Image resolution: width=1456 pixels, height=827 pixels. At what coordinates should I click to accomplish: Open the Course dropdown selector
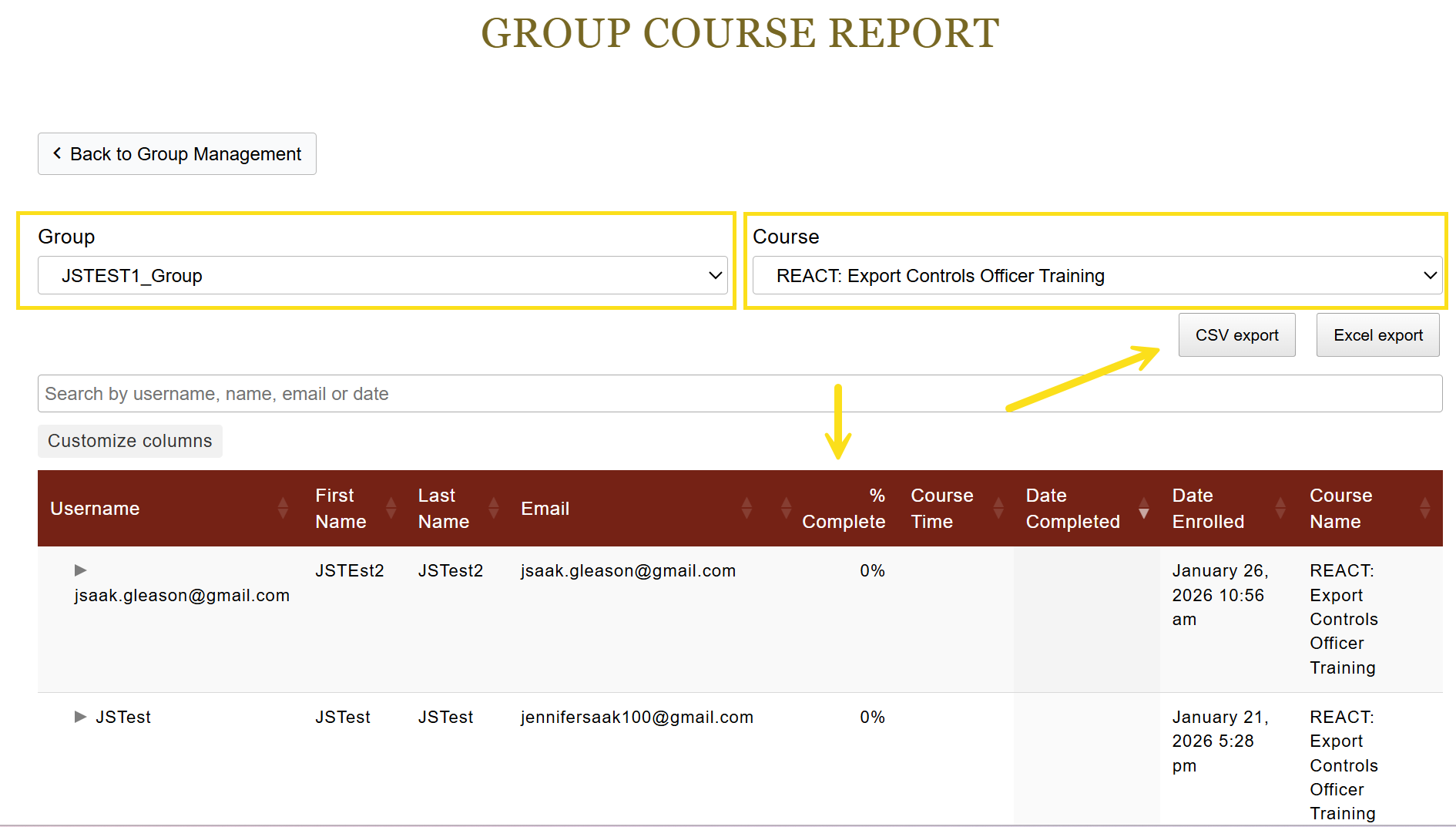pyautogui.click(x=1097, y=276)
